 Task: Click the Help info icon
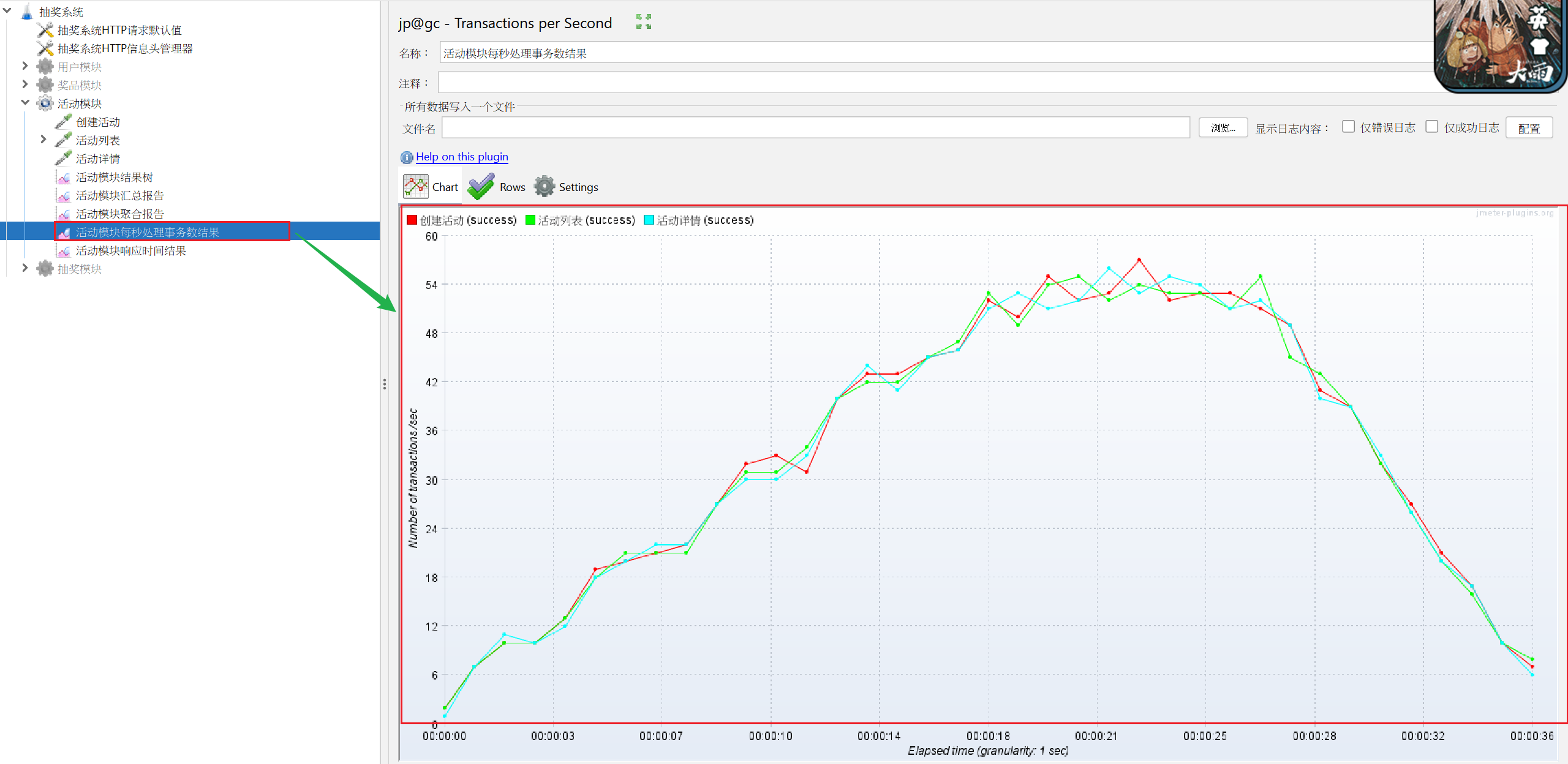click(x=406, y=157)
